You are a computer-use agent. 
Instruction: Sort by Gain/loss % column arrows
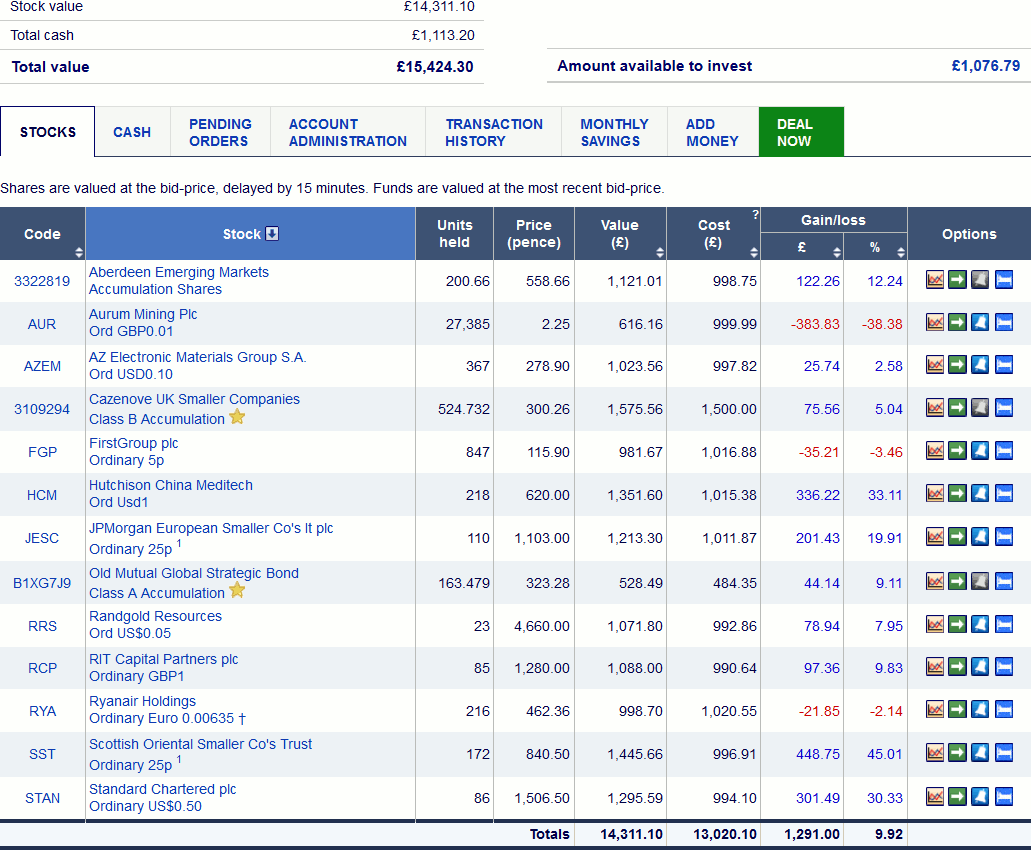[x=901, y=252]
